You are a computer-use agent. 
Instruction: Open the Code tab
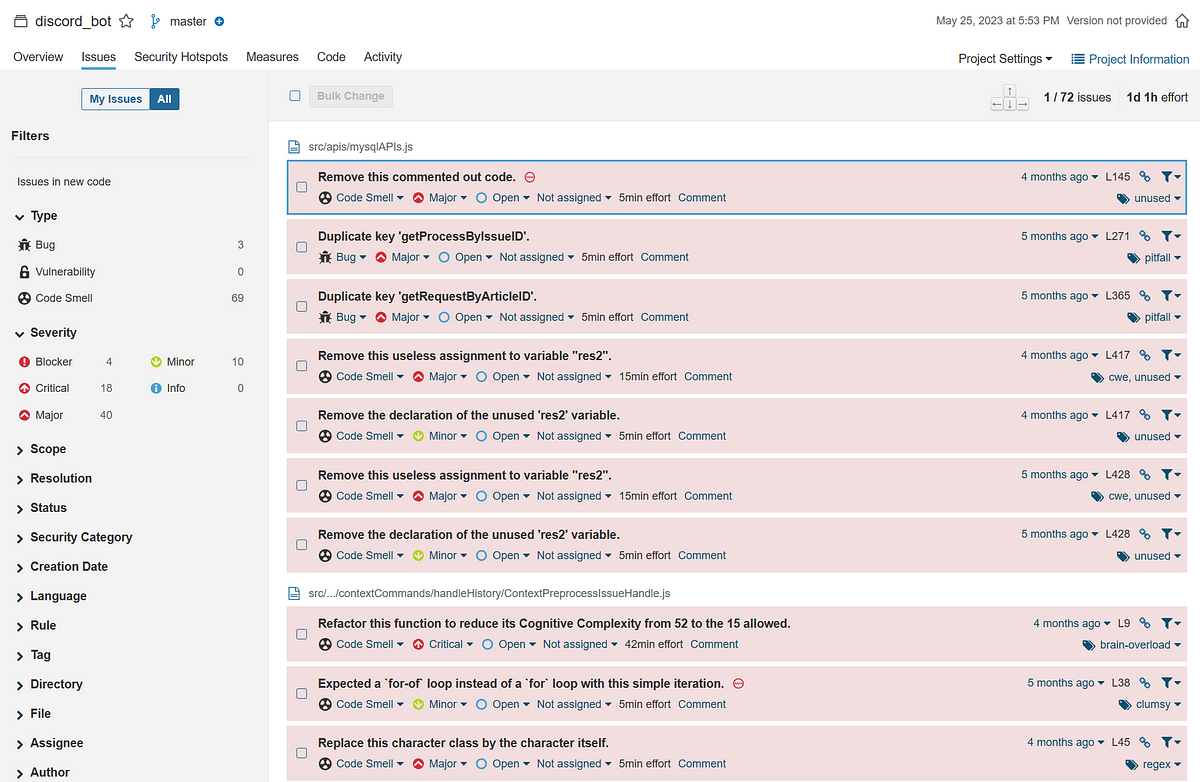(x=331, y=57)
